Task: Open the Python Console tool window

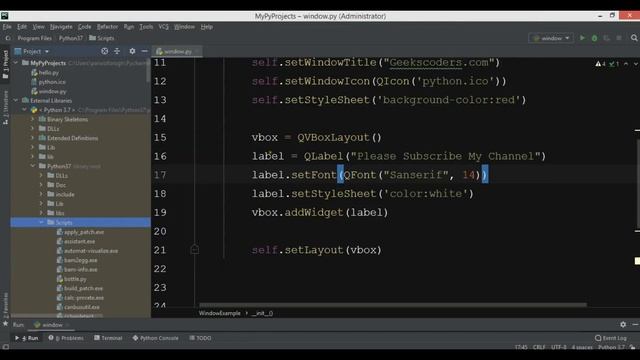Action: [x=156, y=338]
